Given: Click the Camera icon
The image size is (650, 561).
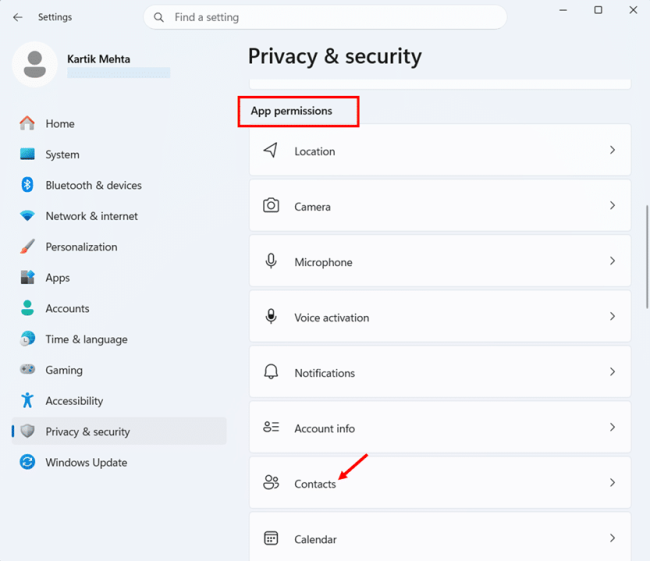Looking at the screenshot, I should (271, 206).
